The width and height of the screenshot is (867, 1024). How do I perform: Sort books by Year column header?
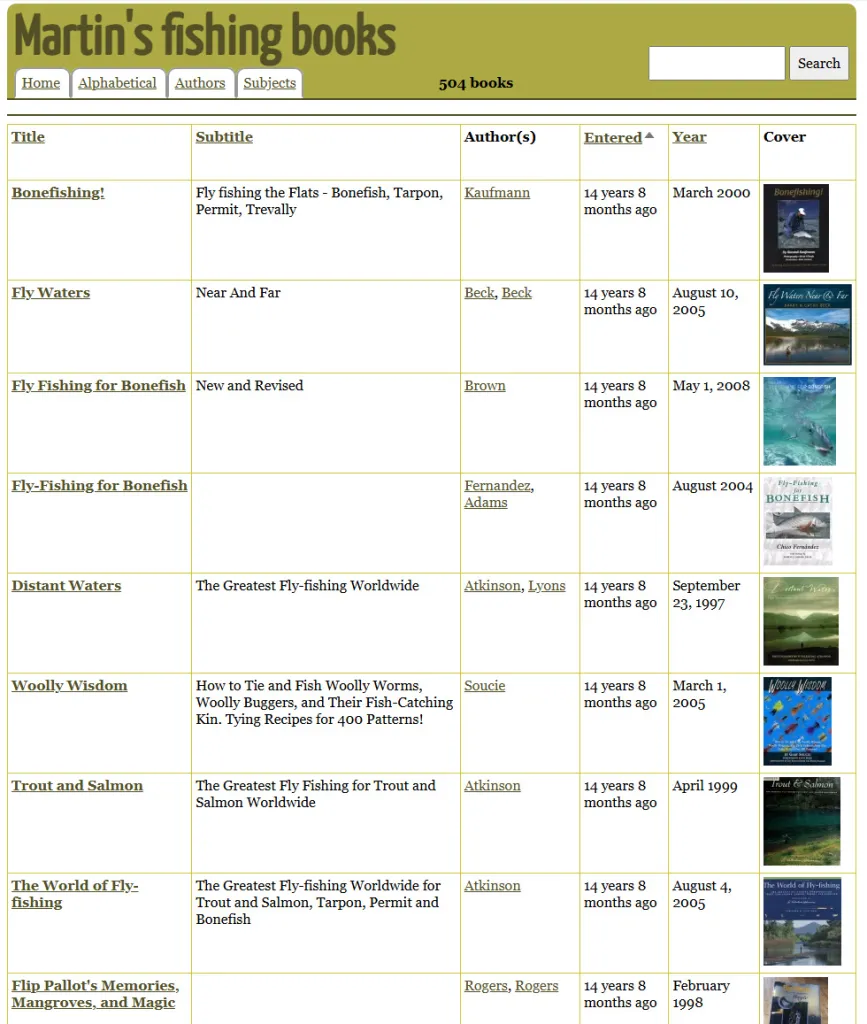pos(689,137)
